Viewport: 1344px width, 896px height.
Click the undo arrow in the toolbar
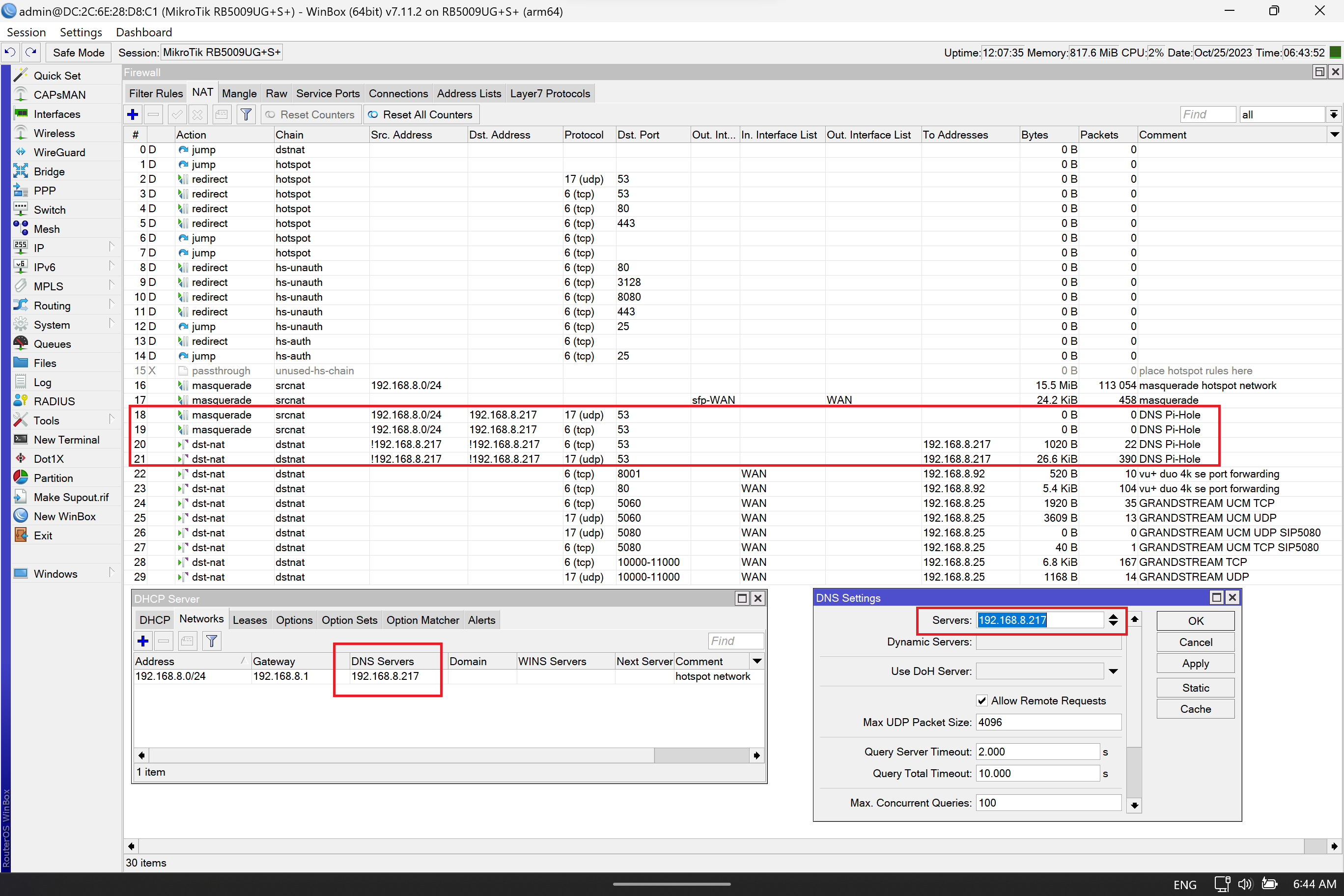tap(10, 52)
